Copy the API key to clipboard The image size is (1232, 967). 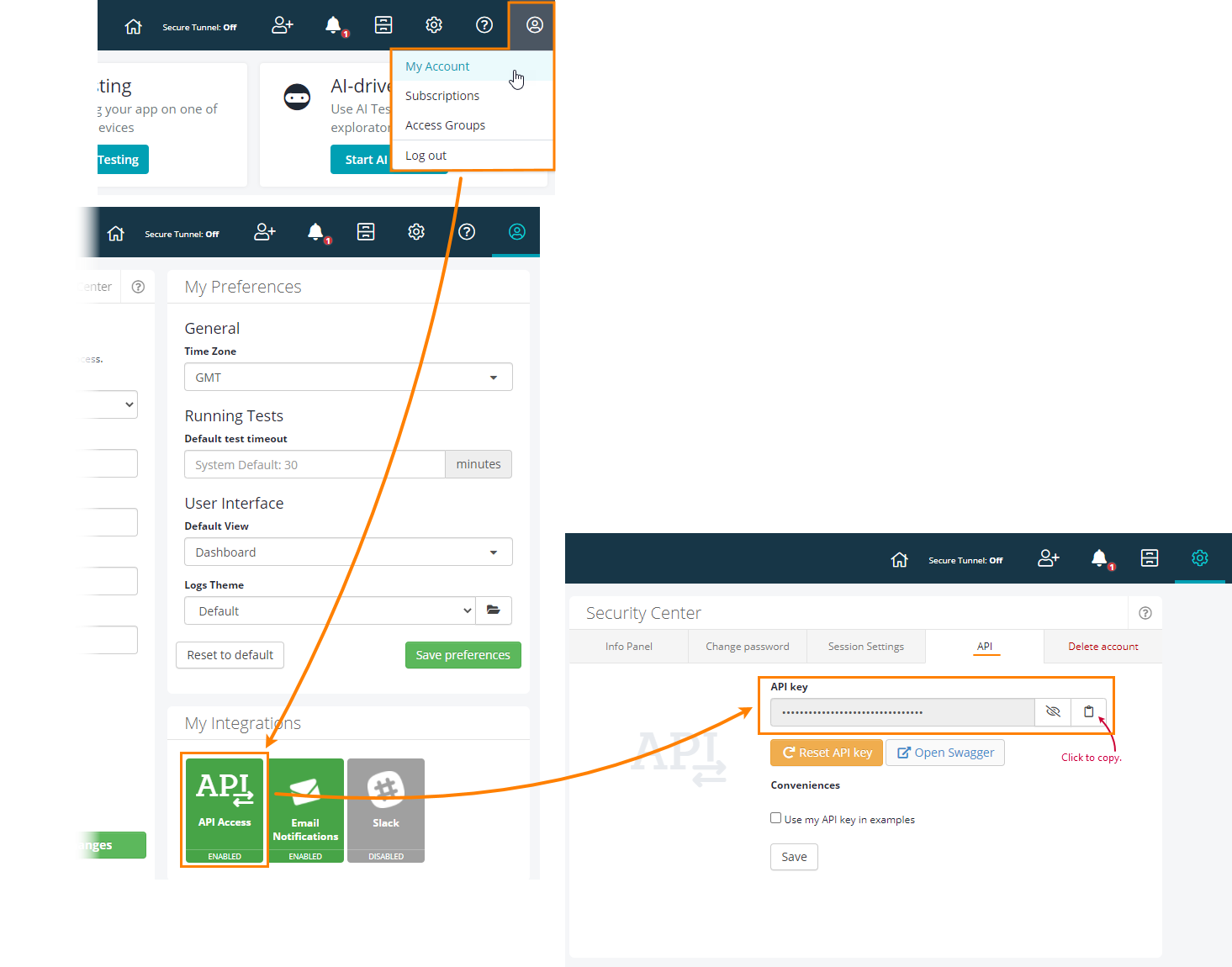[x=1088, y=711]
